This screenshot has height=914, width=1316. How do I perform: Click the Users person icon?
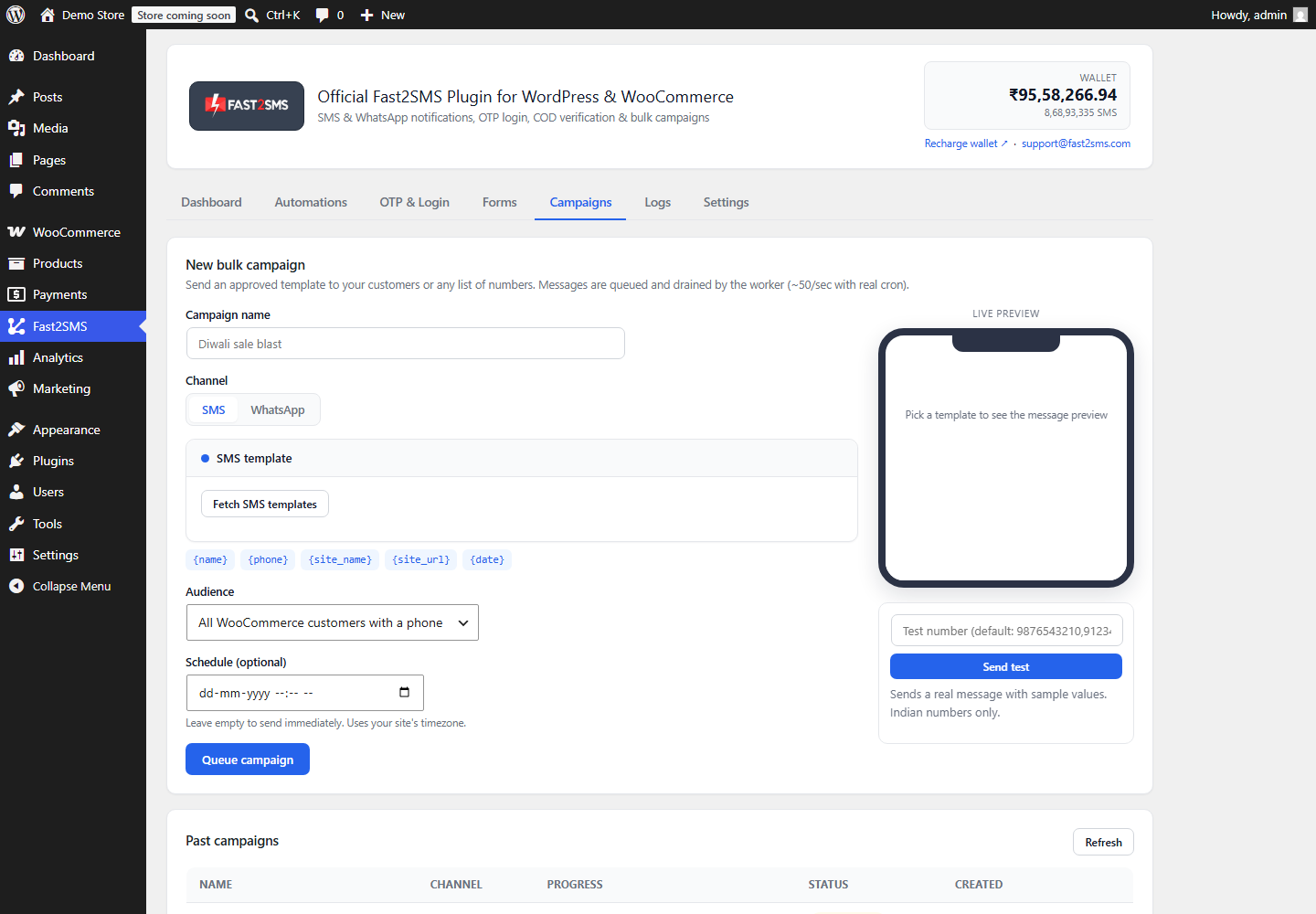coord(16,492)
